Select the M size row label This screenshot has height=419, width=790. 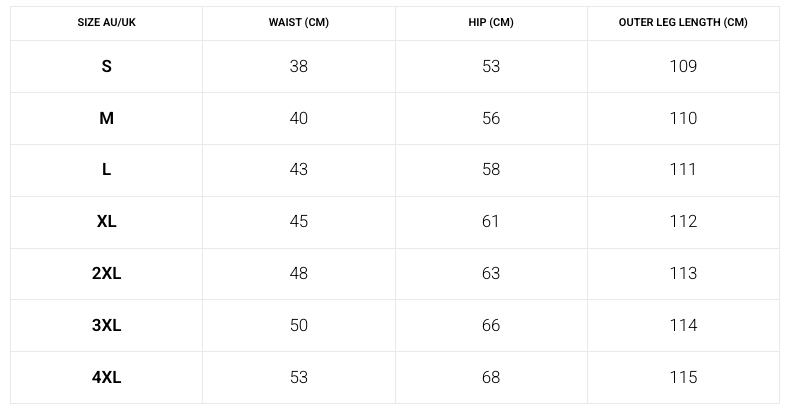[x=106, y=118]
